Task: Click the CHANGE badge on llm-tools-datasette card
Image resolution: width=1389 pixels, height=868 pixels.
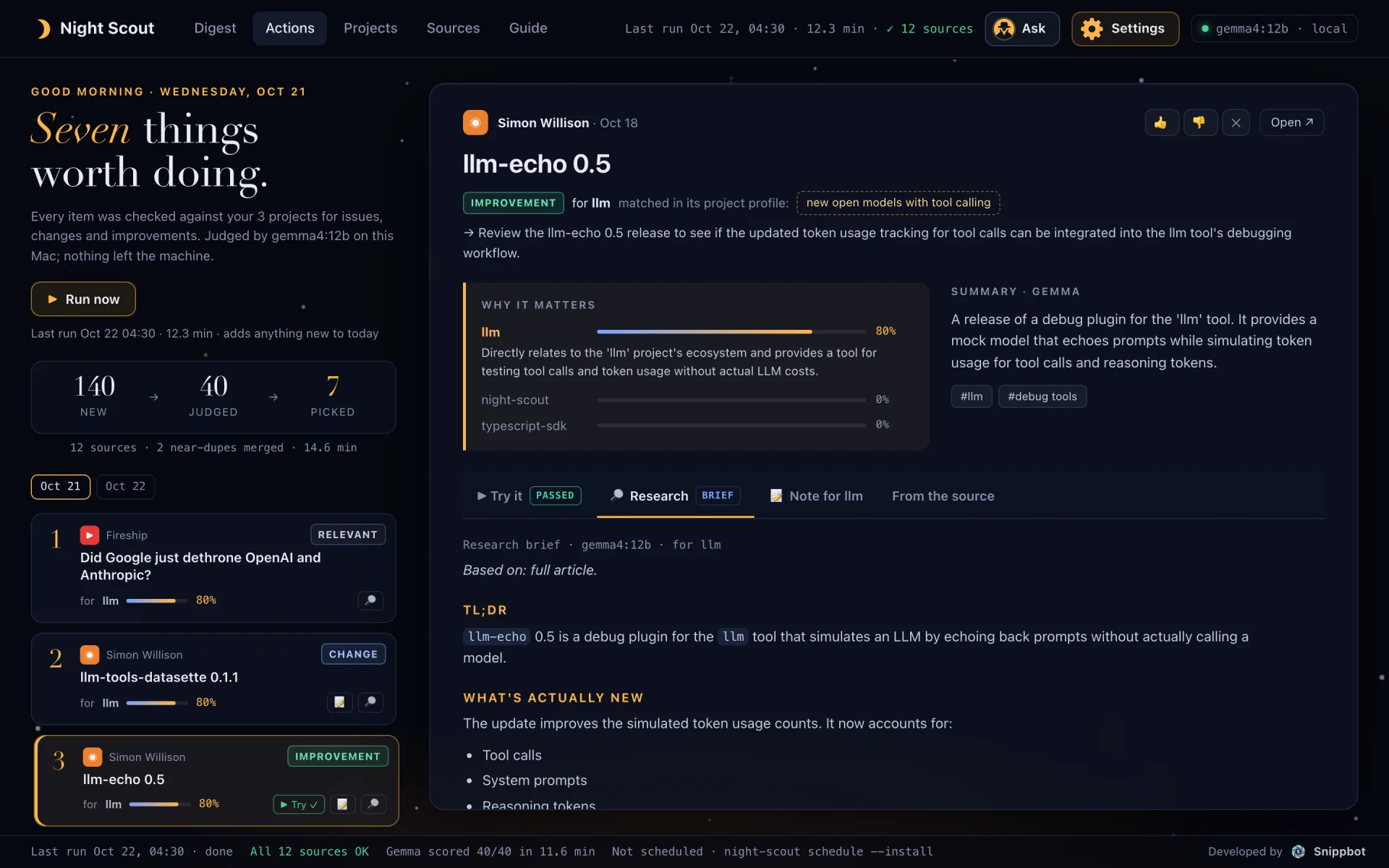Action: (354, 654)
